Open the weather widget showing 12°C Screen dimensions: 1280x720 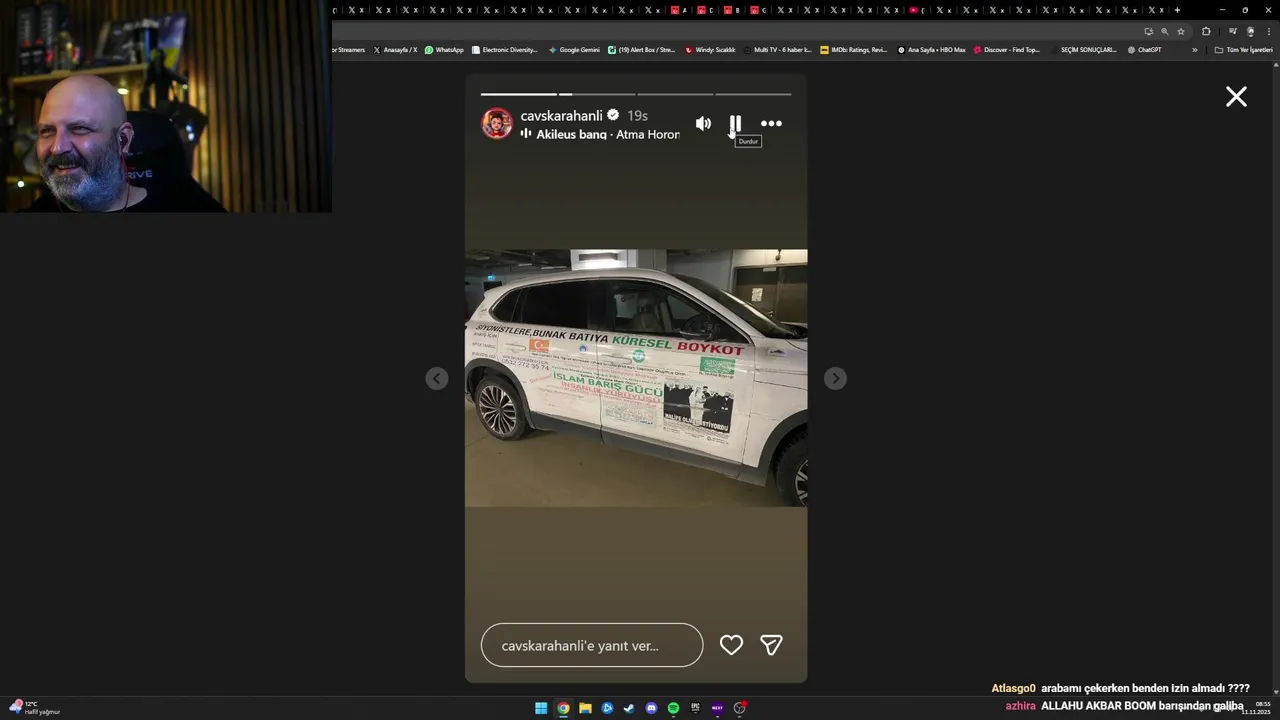point(35,708)
